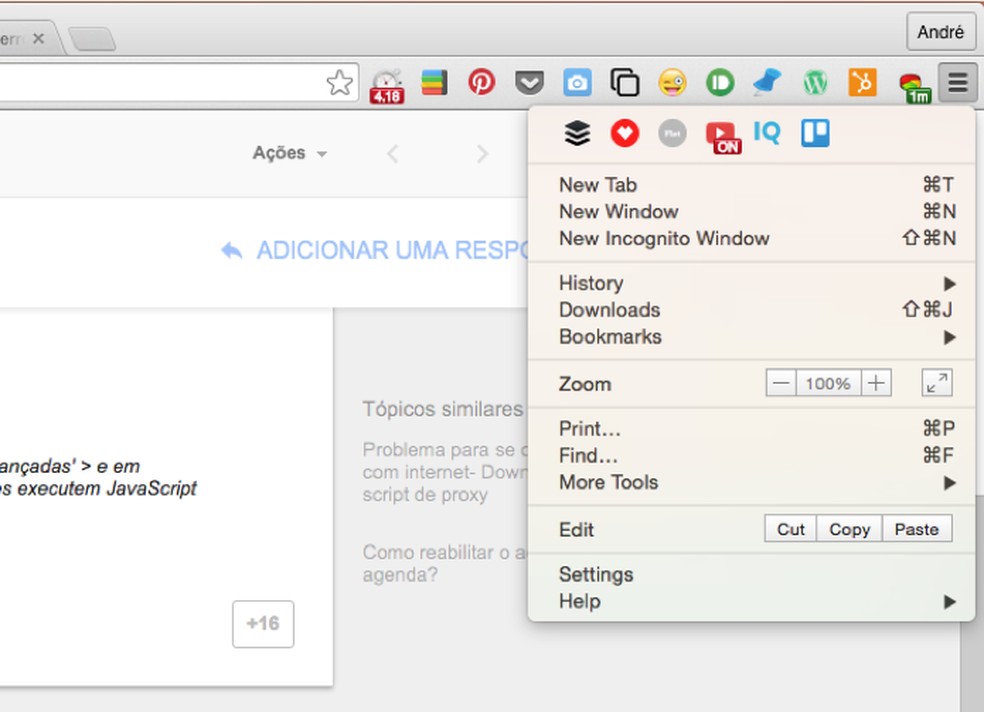The width and height of the screenshot is (984, 712).
Task: Click the Pocket save extension icon
Action: tap(529, 82)
